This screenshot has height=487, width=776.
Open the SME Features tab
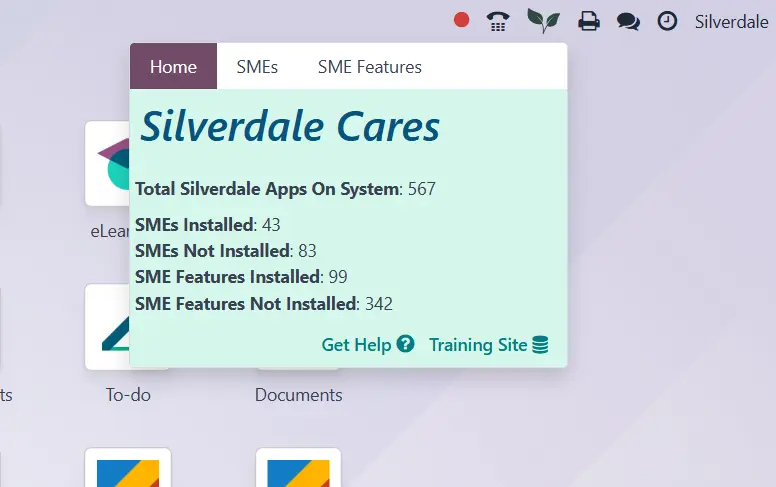369,67
